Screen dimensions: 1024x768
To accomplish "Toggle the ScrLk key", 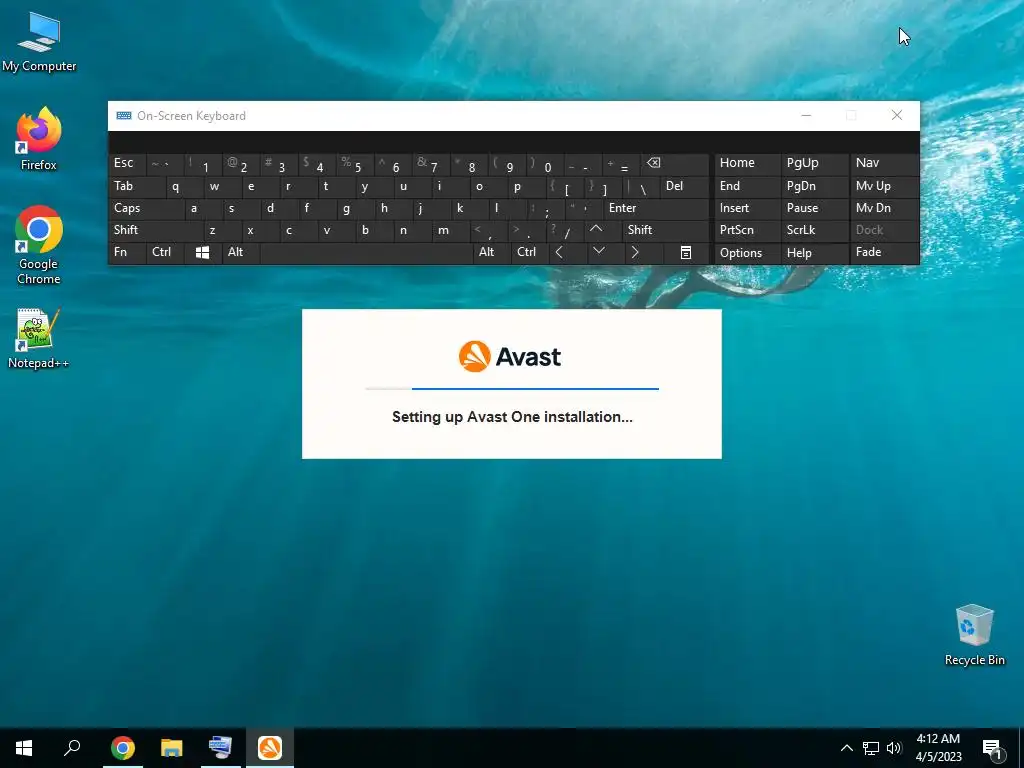I will 814,230.
